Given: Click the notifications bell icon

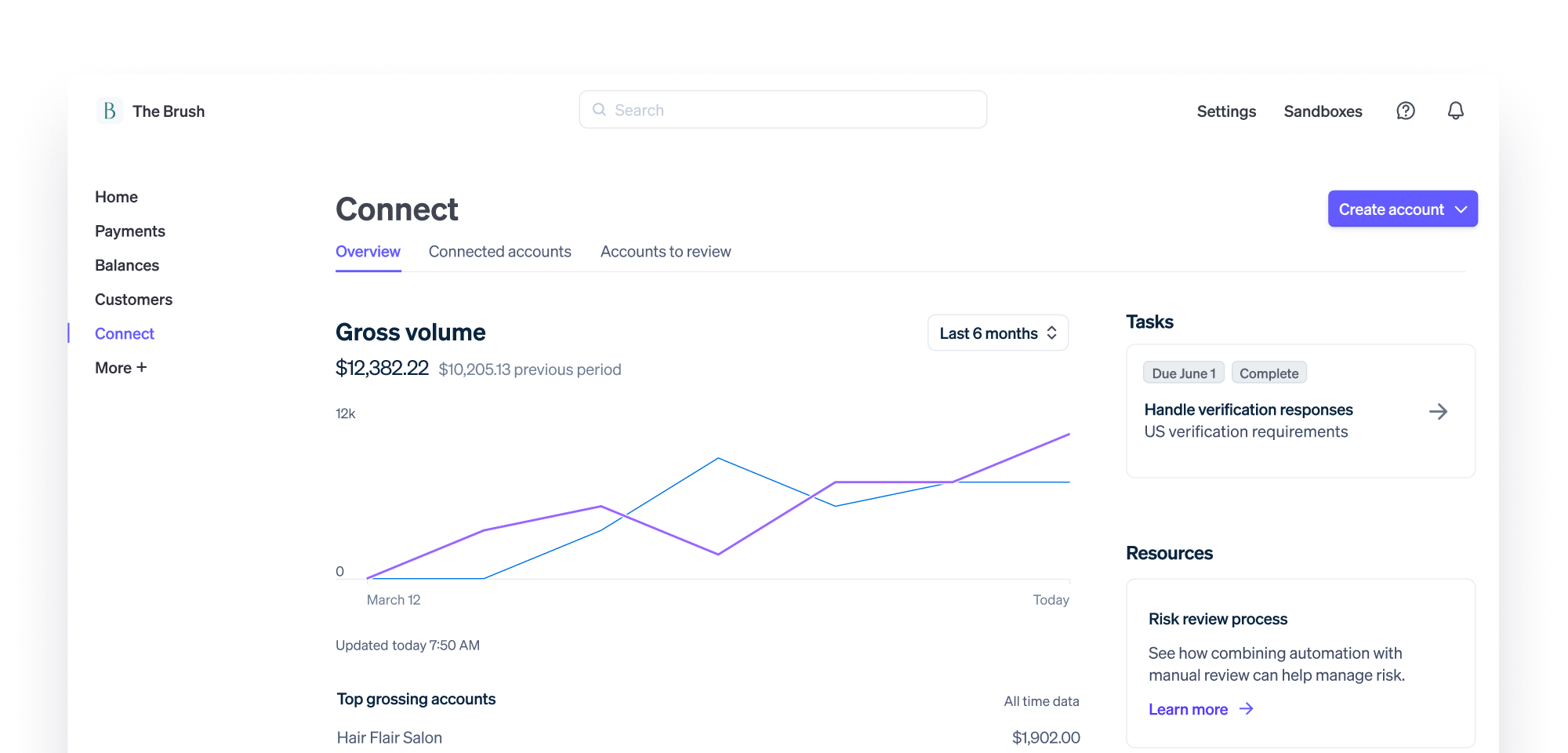Looking at the screenshot, I should tap(1456, 111).
